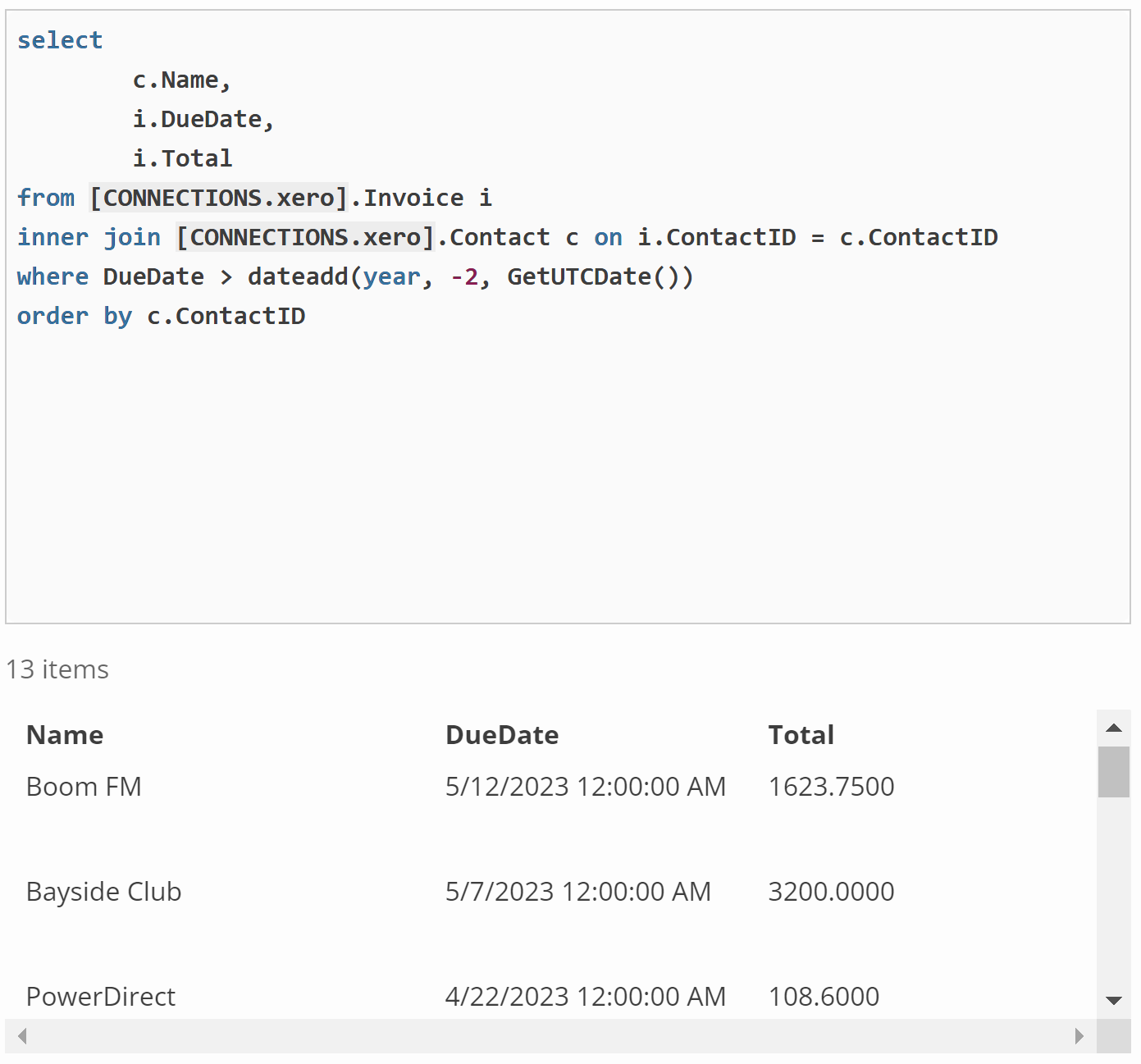The image size is (1141, 1064).
Task: Select the Total column header
Action: click(801, 735)
